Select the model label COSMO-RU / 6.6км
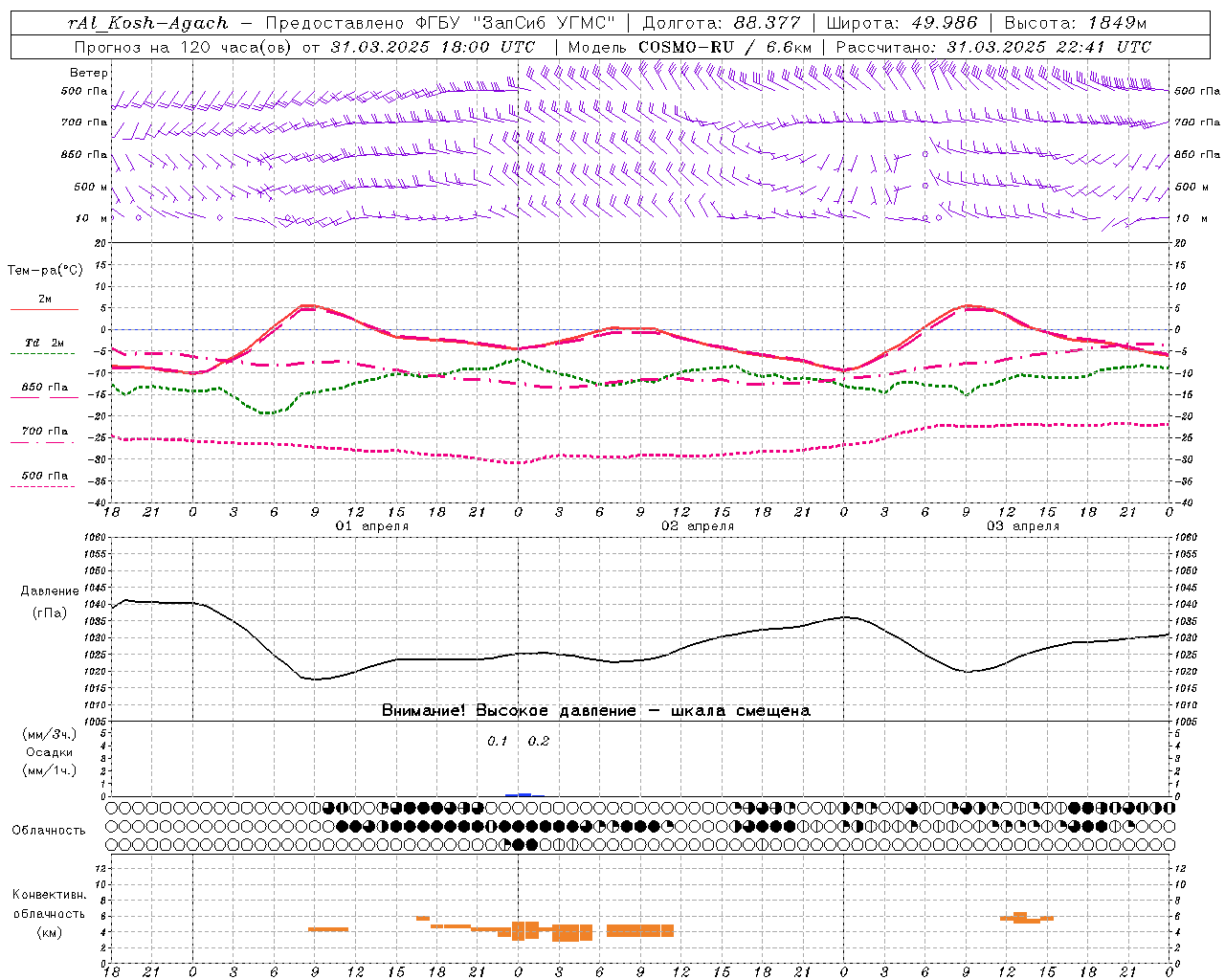Viewport: 1225px width, 980px height. pos(725,47)
